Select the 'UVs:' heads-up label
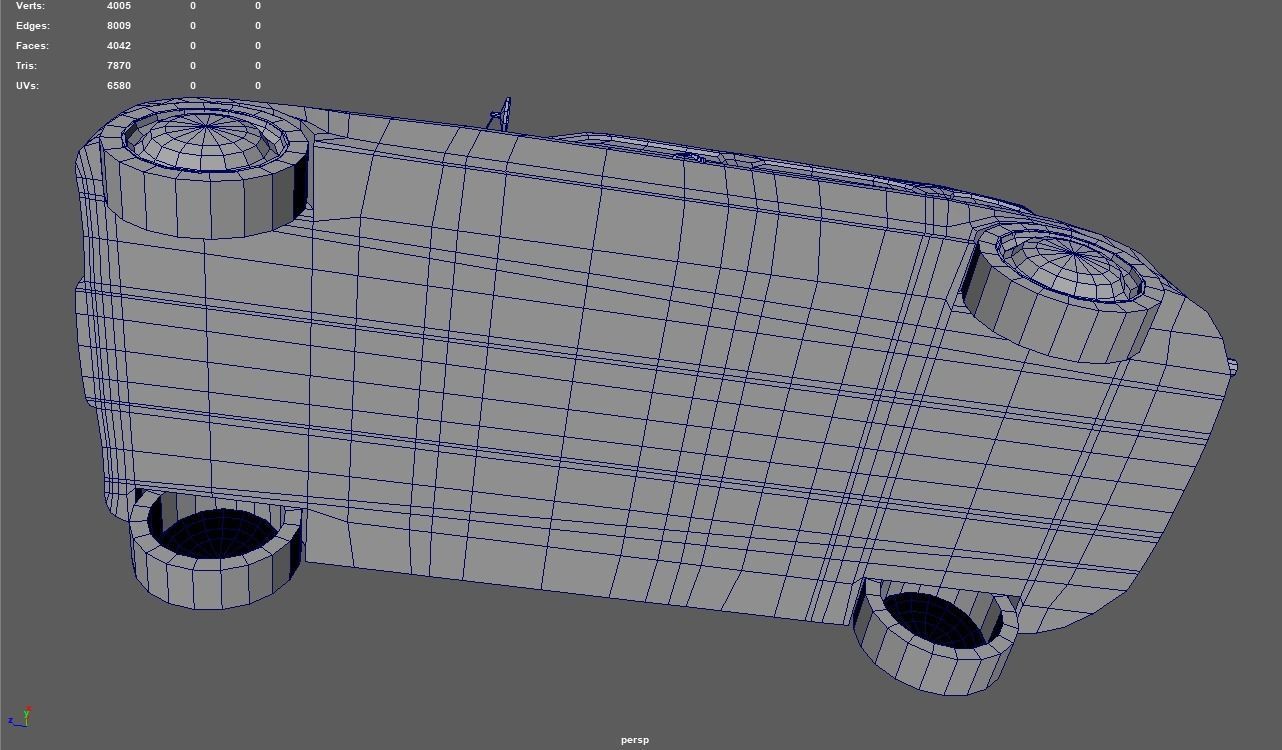This screenshot has height=750, width=1282. pyautogui.click(x=27, y=86)
